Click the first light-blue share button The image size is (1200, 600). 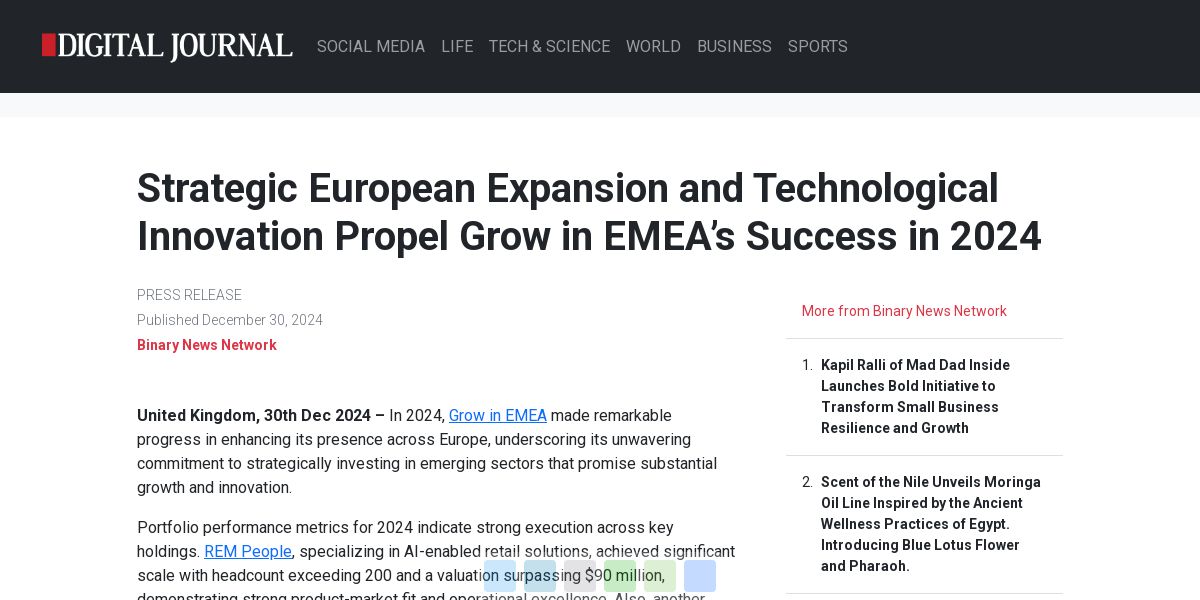tap(500, 576)
